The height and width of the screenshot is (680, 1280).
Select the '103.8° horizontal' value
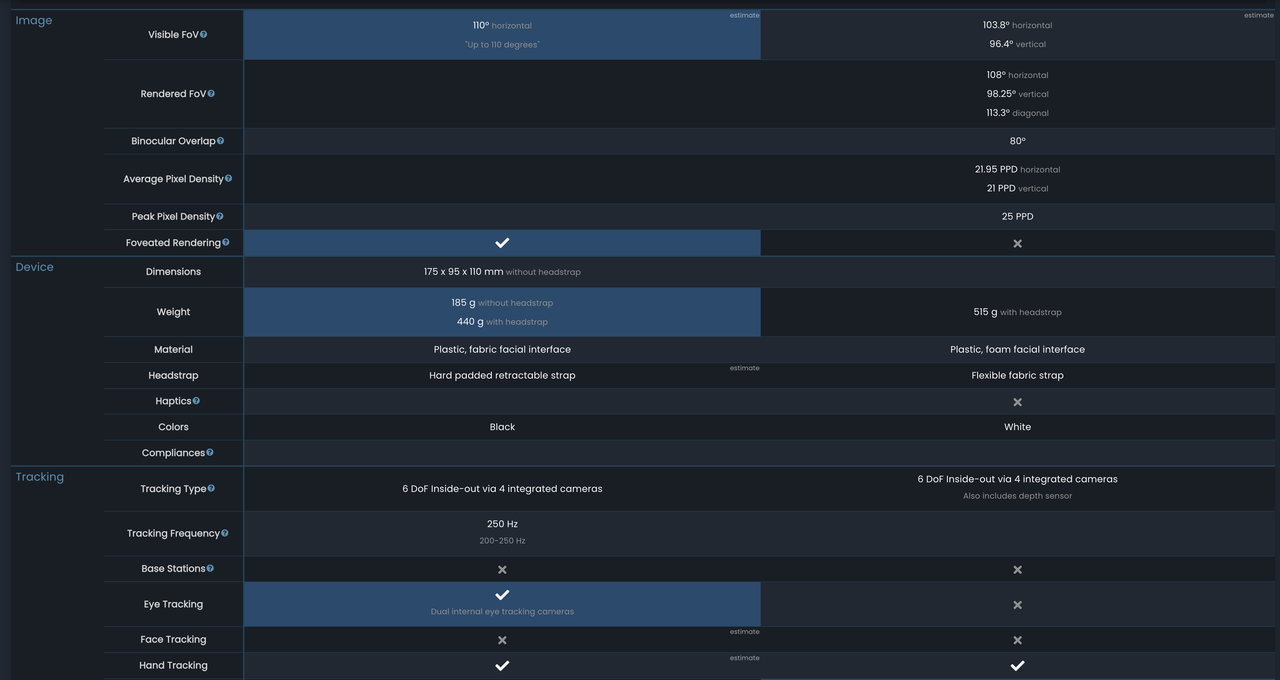[x=1017, y=25]
